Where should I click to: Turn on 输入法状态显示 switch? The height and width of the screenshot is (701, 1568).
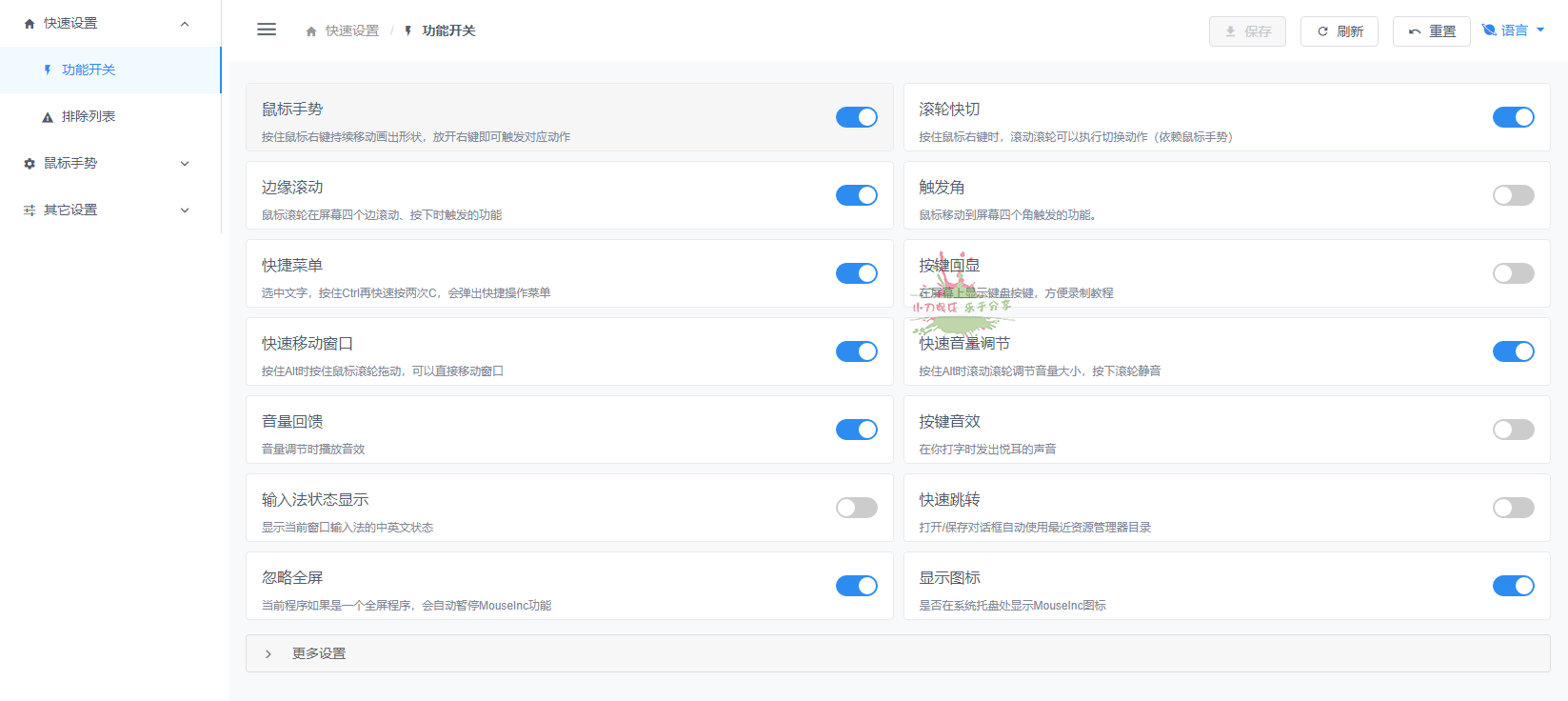point(856,508)
